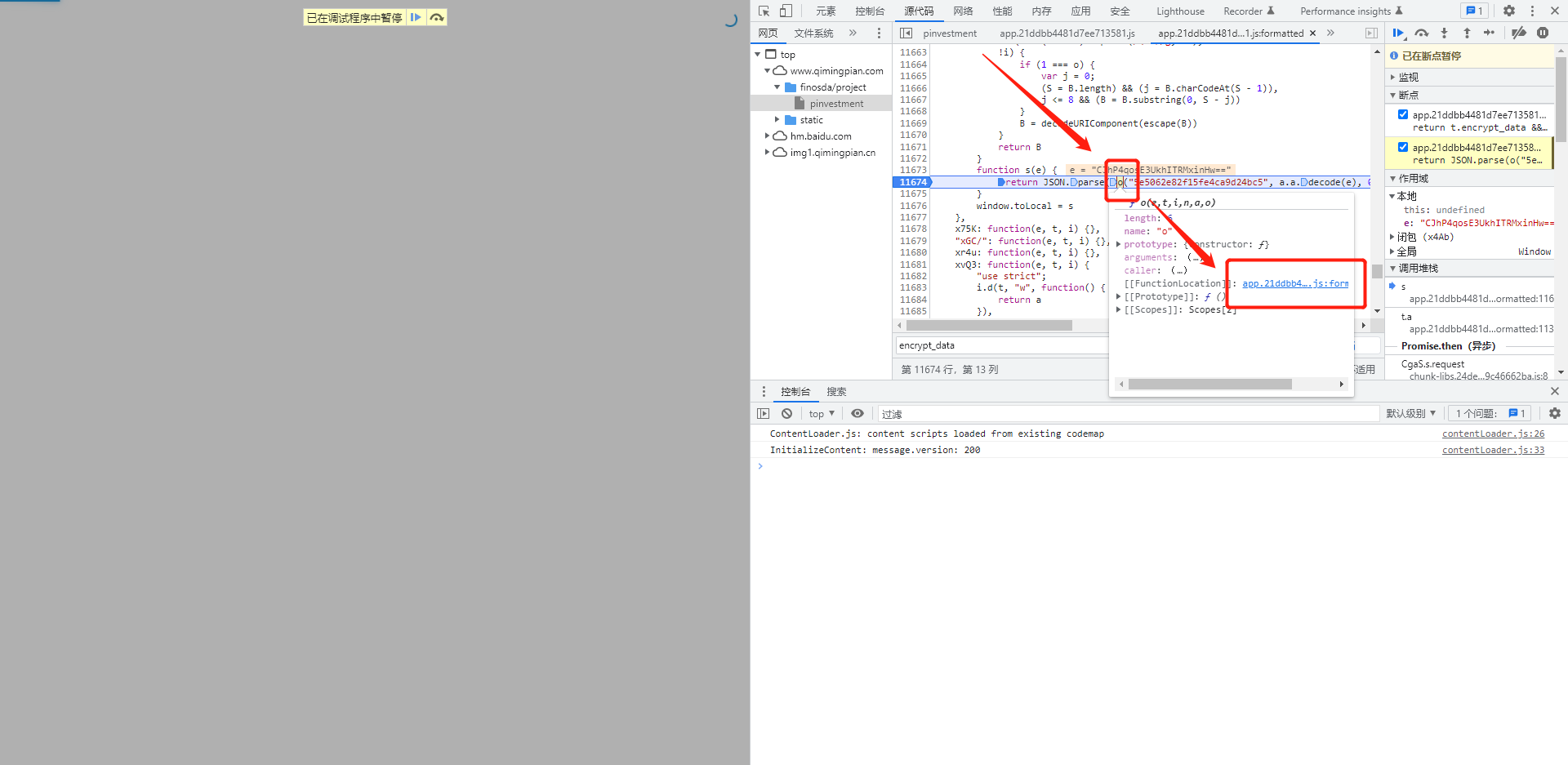This screenshot has width=1568, height=765.
Task: Clear the console output
Action: click(786, 413)
